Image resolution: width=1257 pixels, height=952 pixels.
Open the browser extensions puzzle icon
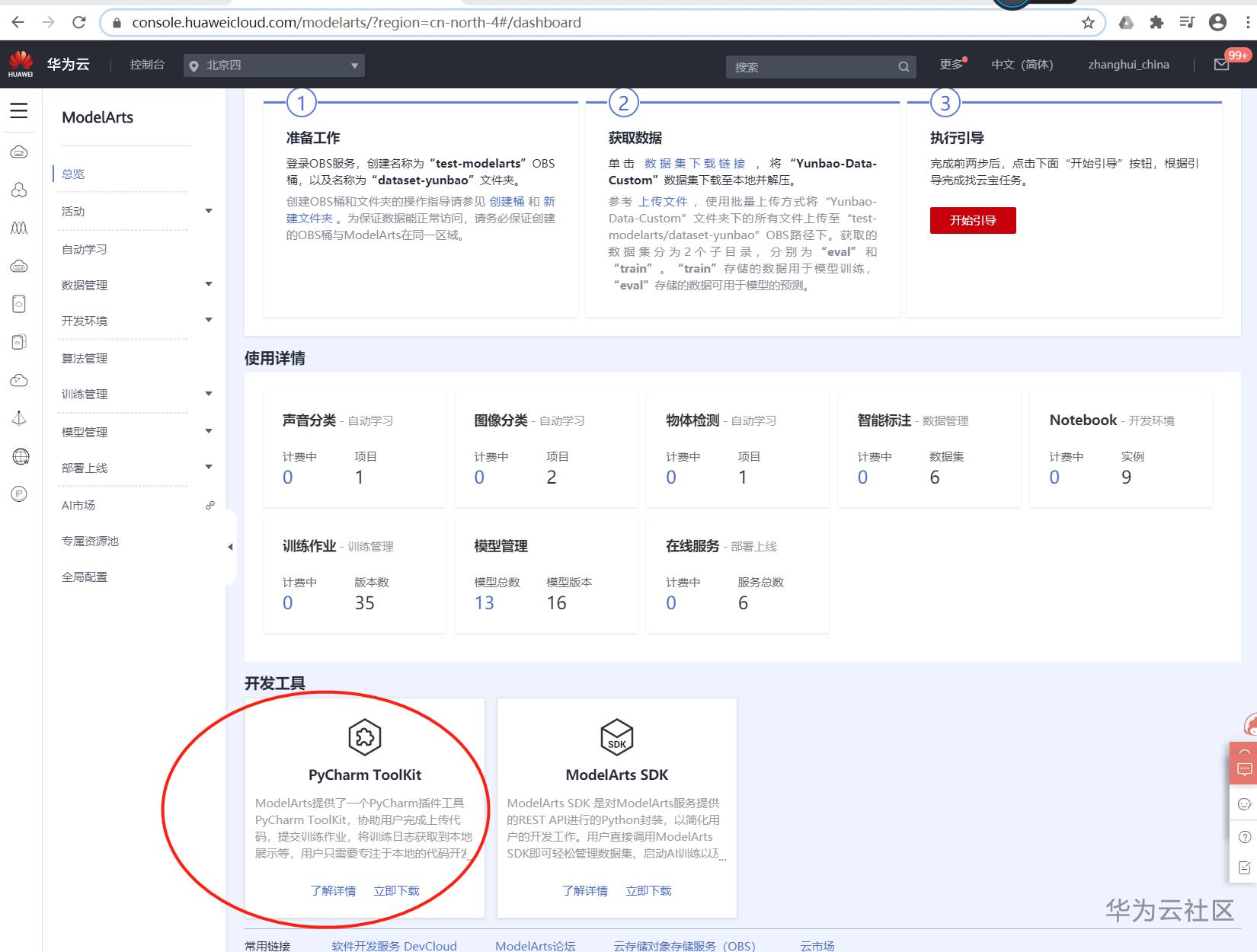[x=1156, y=23]
